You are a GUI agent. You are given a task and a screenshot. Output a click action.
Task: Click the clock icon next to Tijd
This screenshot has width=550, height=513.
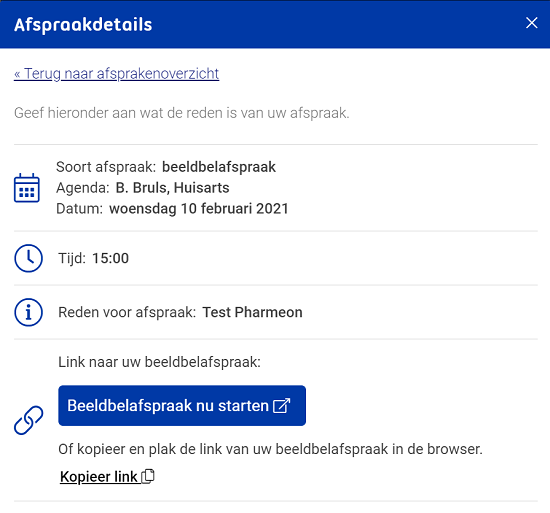[x=28, y=258]
